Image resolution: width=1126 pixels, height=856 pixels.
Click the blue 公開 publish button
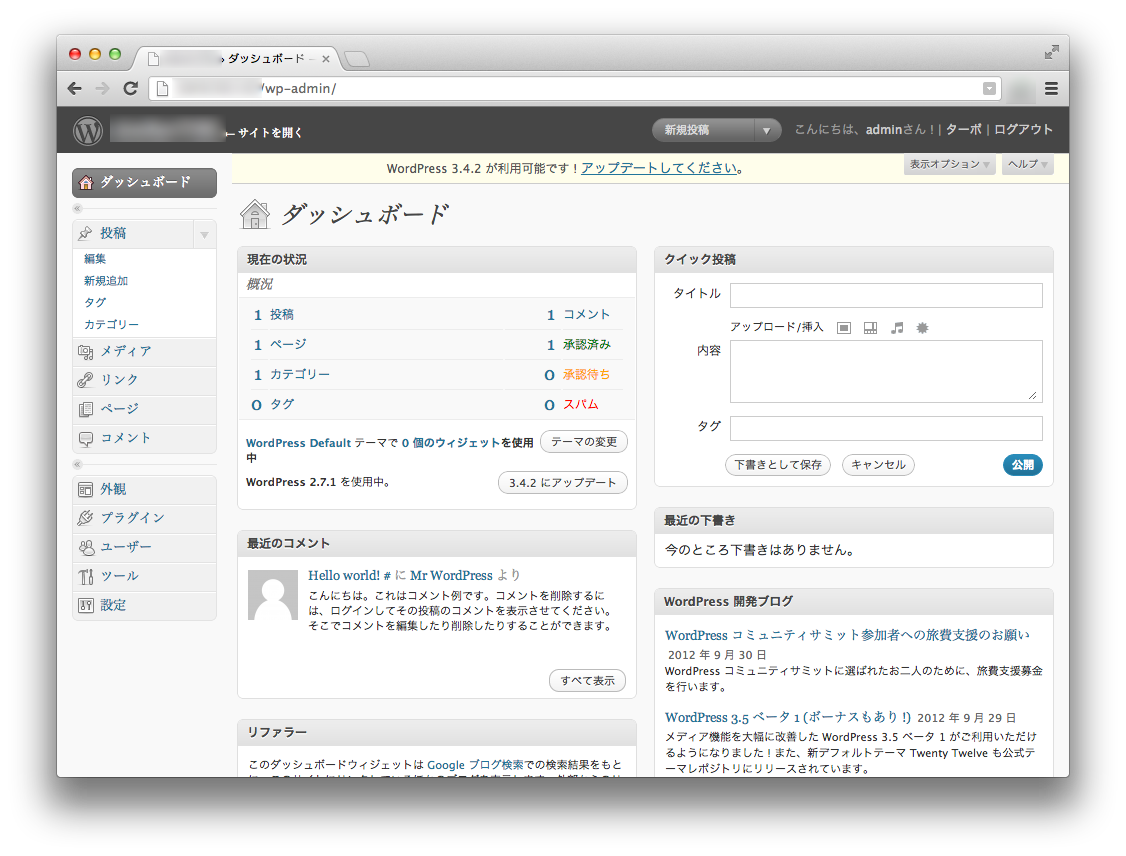(1023, 465)
